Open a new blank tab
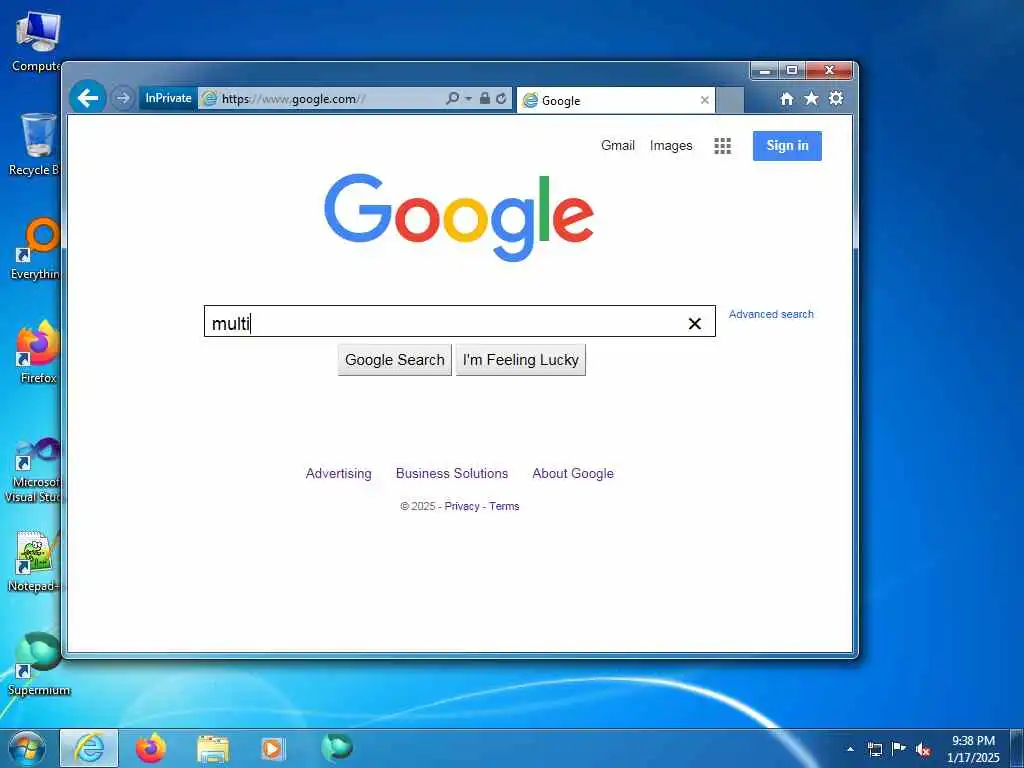This screenshot has height=768, width=1024. pos(730,100)
